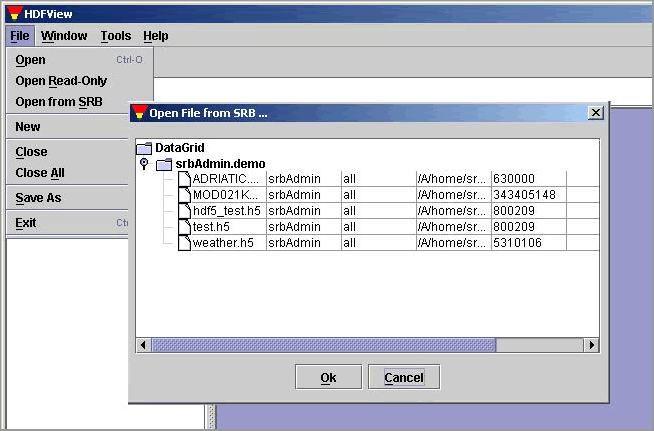654x431 pixels.
Task: Select the srbAdmin.demo collection label
Action: click(220, 164)
